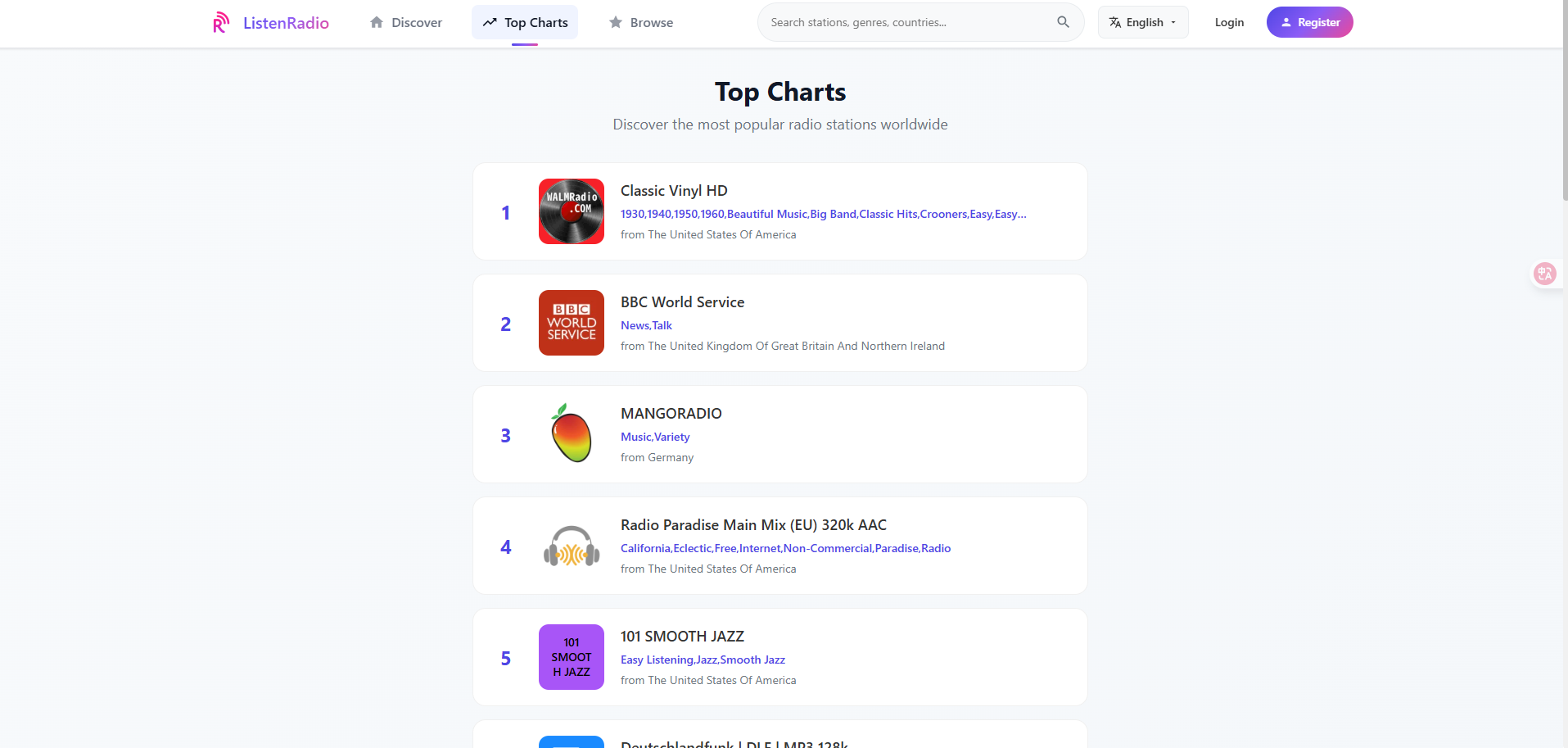1568x748 pixels.
Task: Open the MANGORADIO station title
Action: [671, 414]
